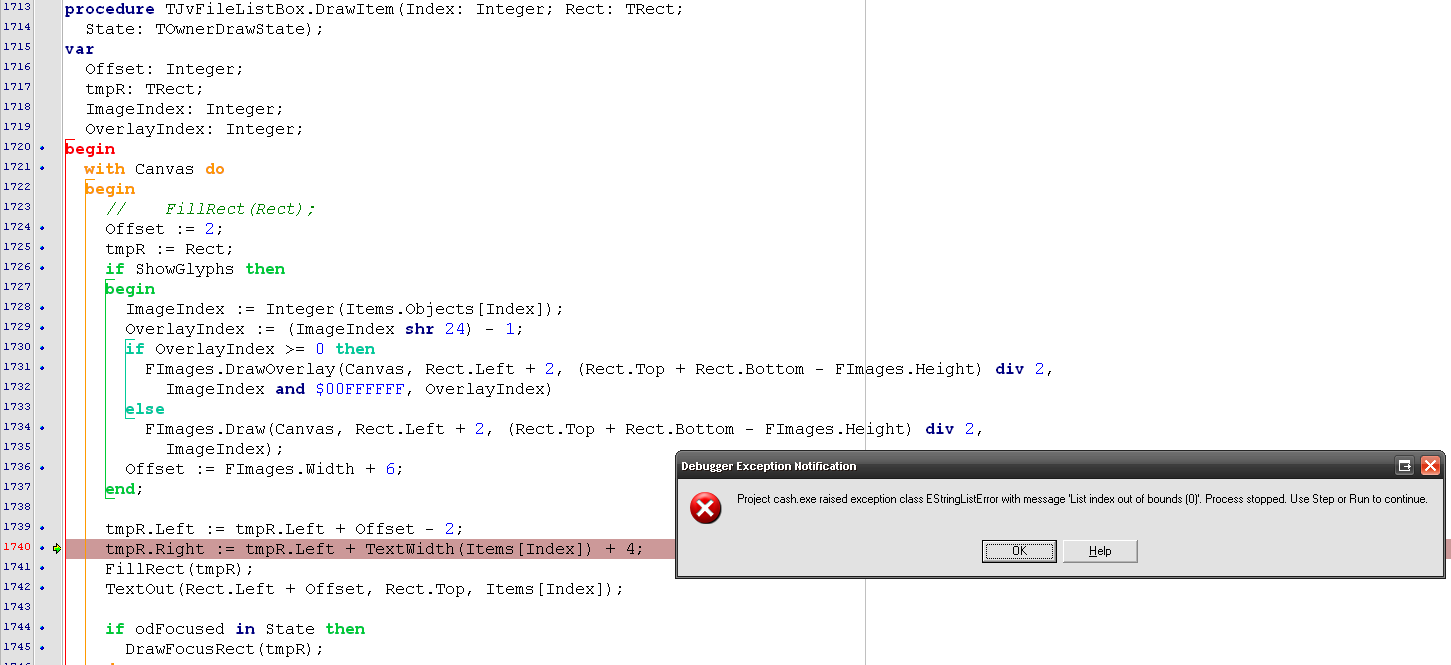Image resolution: width=1451 pixels, height=665 pixels.
Task: Set a breakpoint via line 1728 gutter dot
Action: 42,308
